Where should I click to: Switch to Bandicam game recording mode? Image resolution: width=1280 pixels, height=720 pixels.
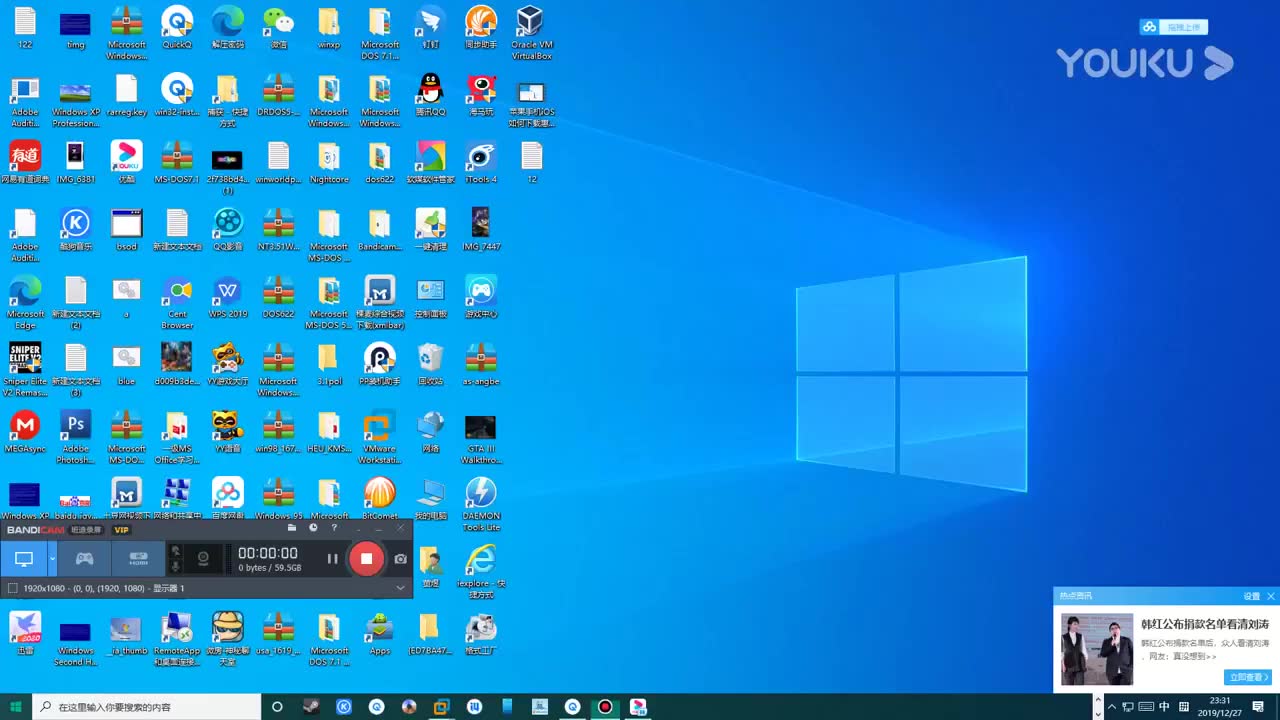[x=85, y=559]
